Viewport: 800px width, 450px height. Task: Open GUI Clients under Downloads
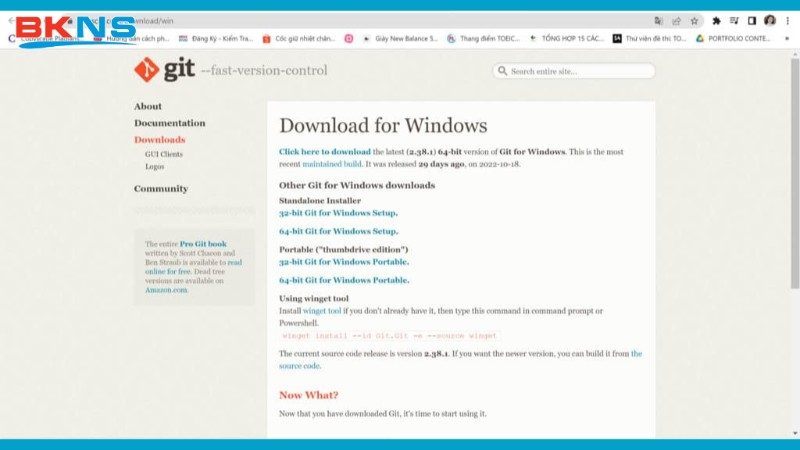click(164, 154)
